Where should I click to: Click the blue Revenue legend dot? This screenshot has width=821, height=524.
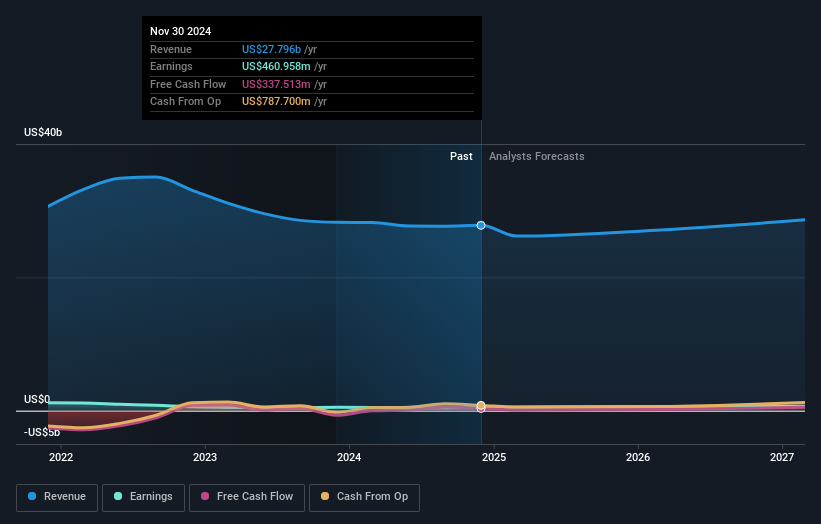pos(32,496)
